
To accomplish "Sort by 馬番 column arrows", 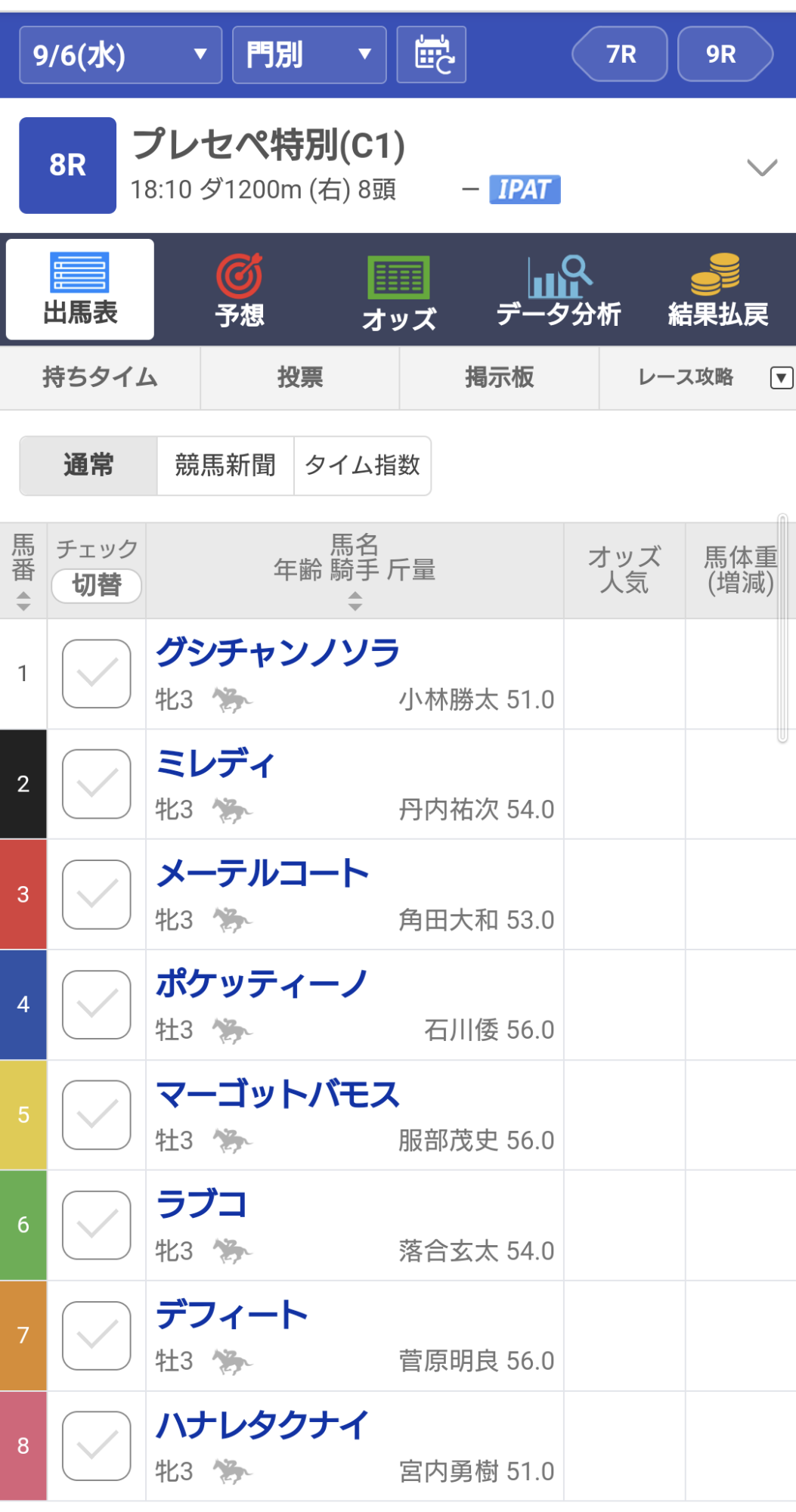I will pyautogui.click(x=23, y=601).
